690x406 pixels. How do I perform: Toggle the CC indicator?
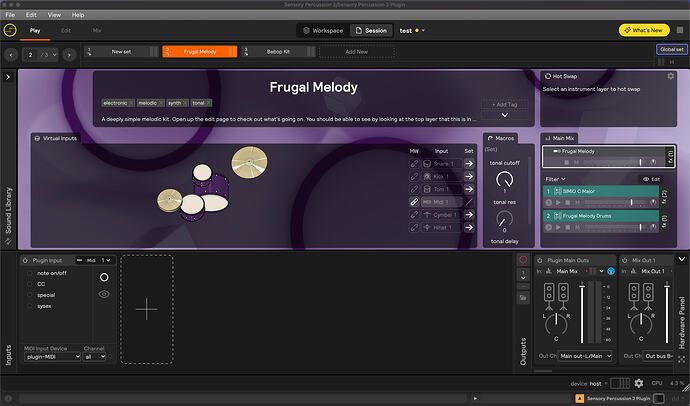coord(30,284)
